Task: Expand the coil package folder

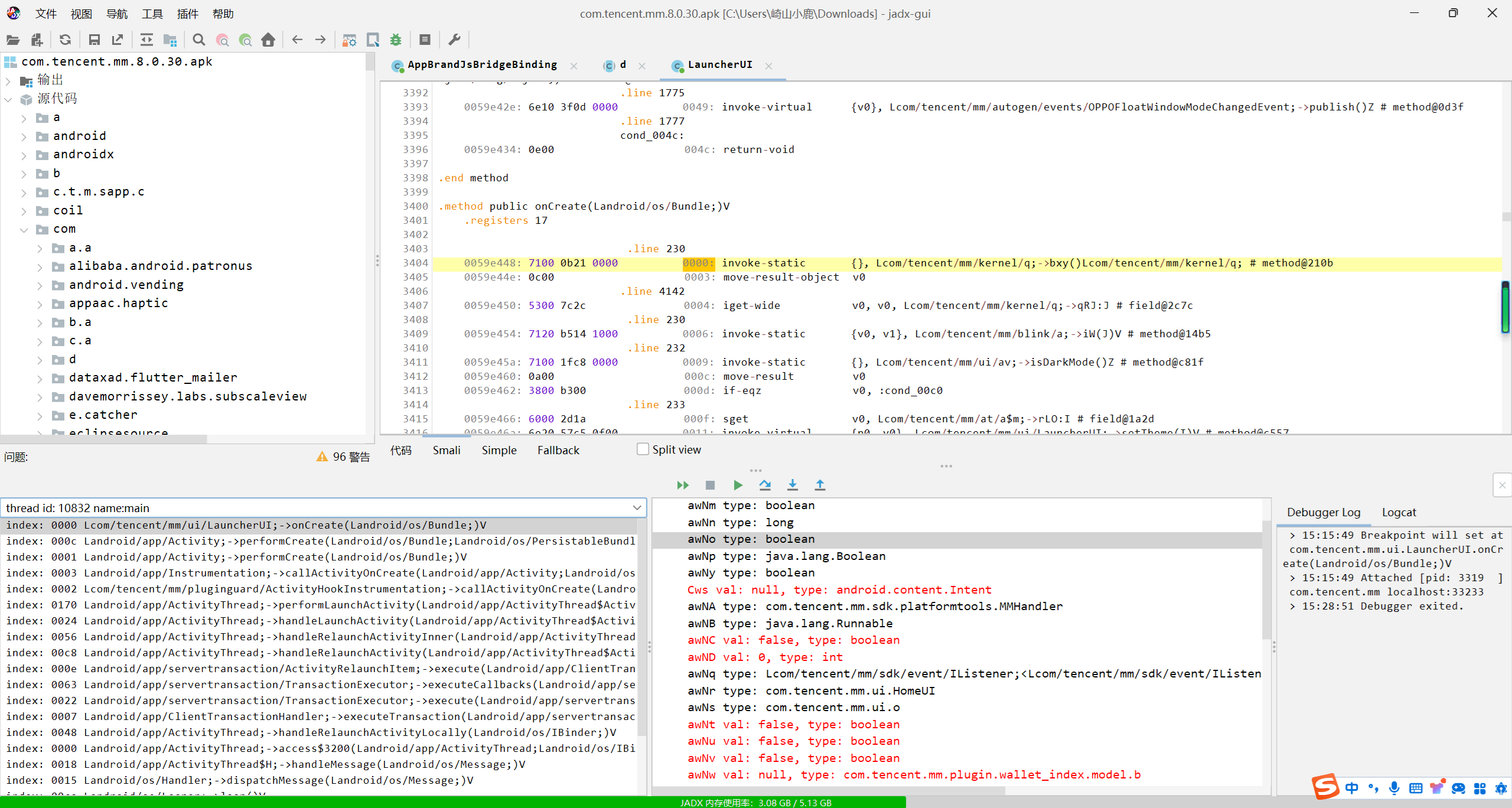Action: click(24, 211)
